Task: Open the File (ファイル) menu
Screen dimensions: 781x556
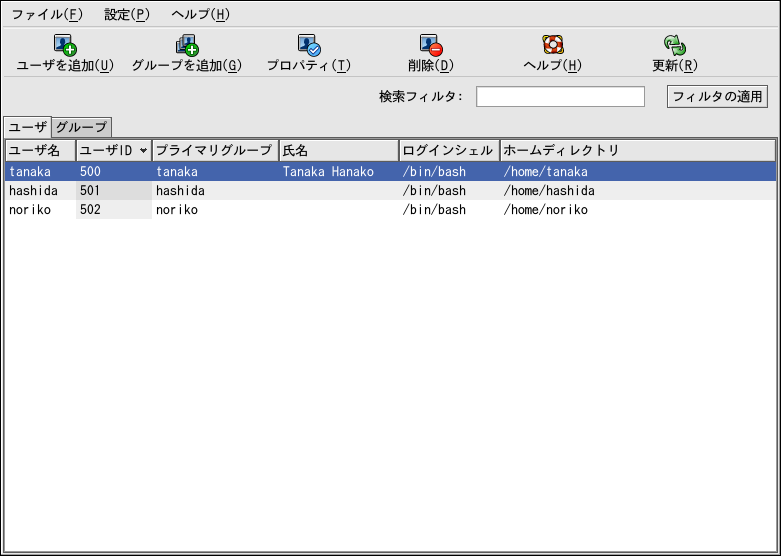Action: click(47, 14)
